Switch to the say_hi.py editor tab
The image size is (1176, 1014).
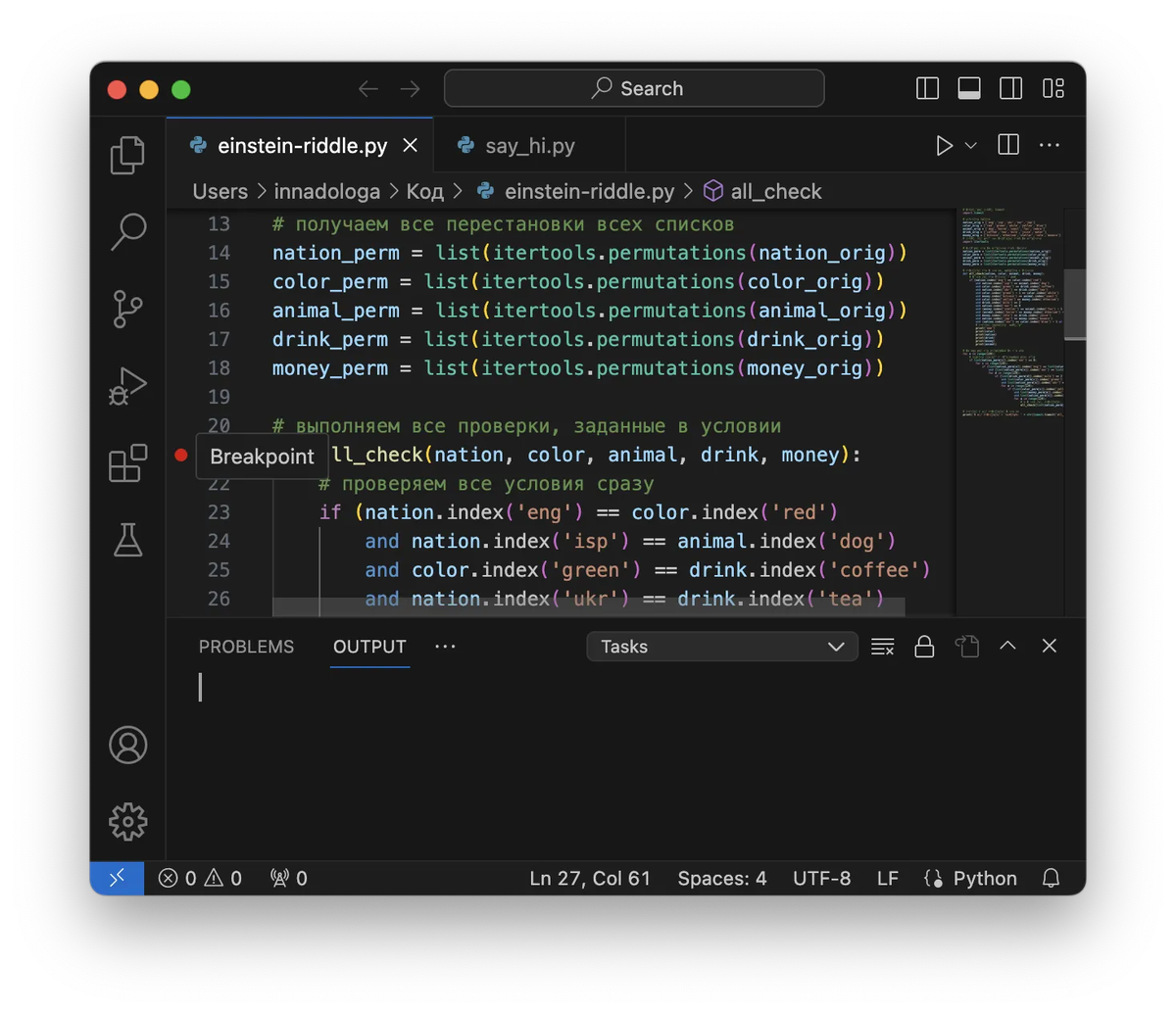(x=528, y=145)
